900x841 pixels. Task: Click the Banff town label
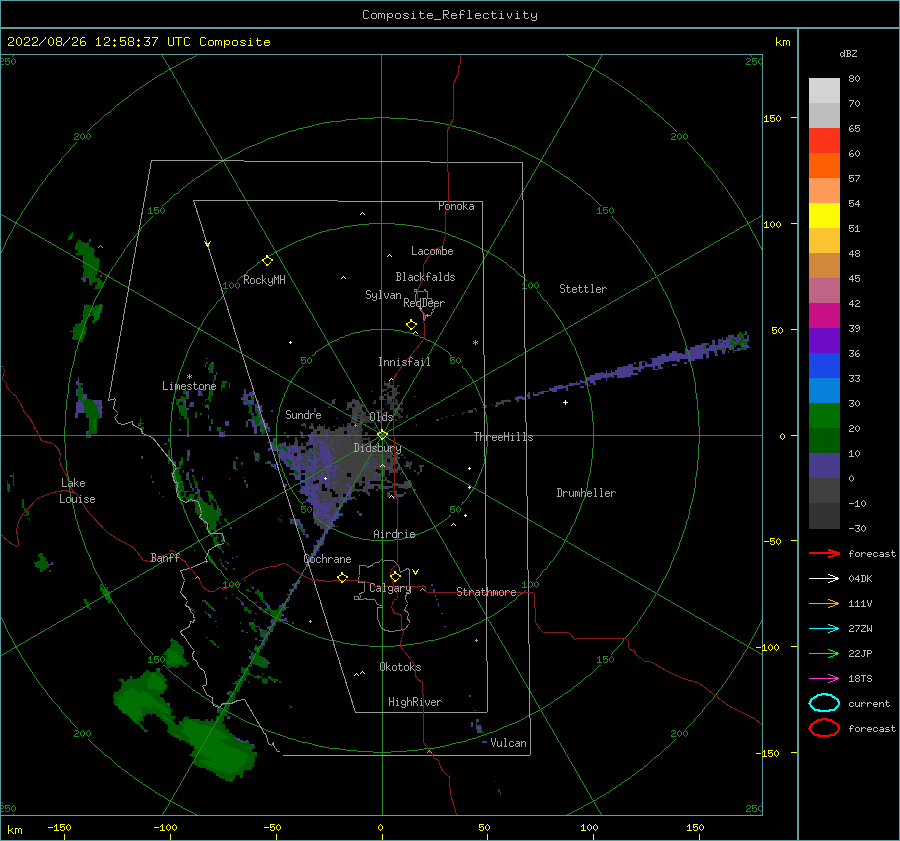pyautogui.click(x=165, y=557)
